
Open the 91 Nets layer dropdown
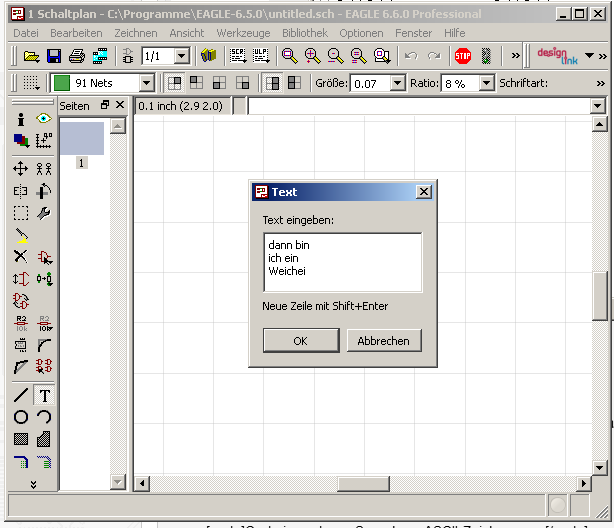pos(146,83)
